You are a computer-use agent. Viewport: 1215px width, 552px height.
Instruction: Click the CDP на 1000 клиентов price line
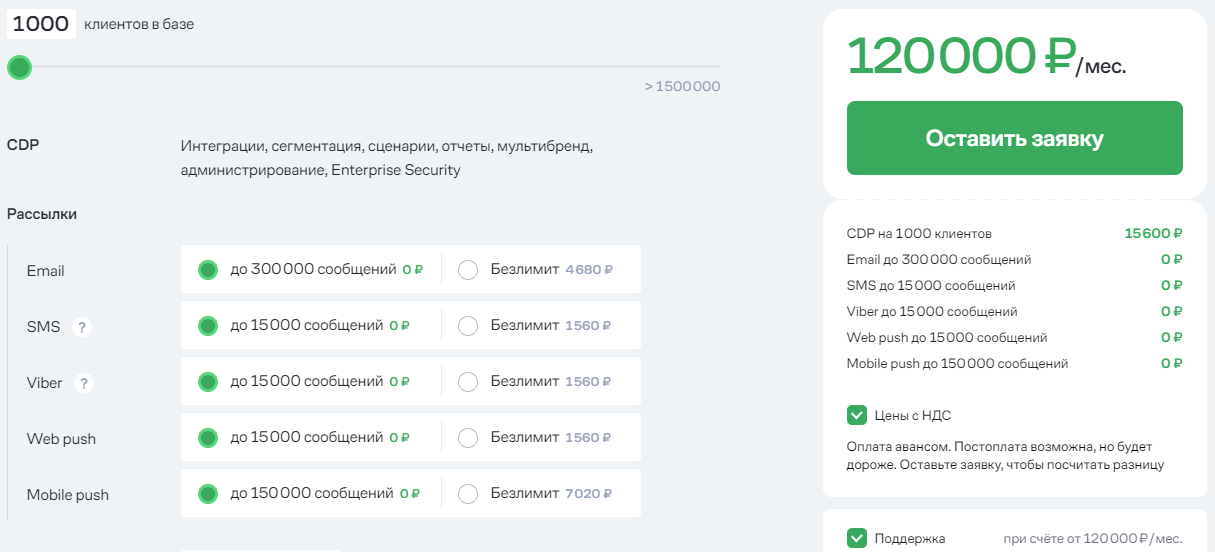[1014, 233]
